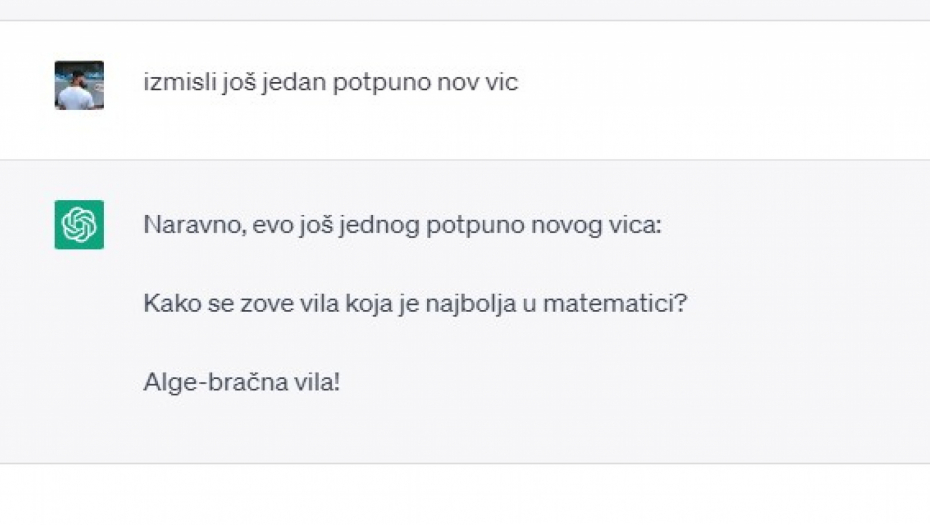This screenshot has height=525, width=930.
Task: Click the joke question about the fairy
Action: [415, 302]
